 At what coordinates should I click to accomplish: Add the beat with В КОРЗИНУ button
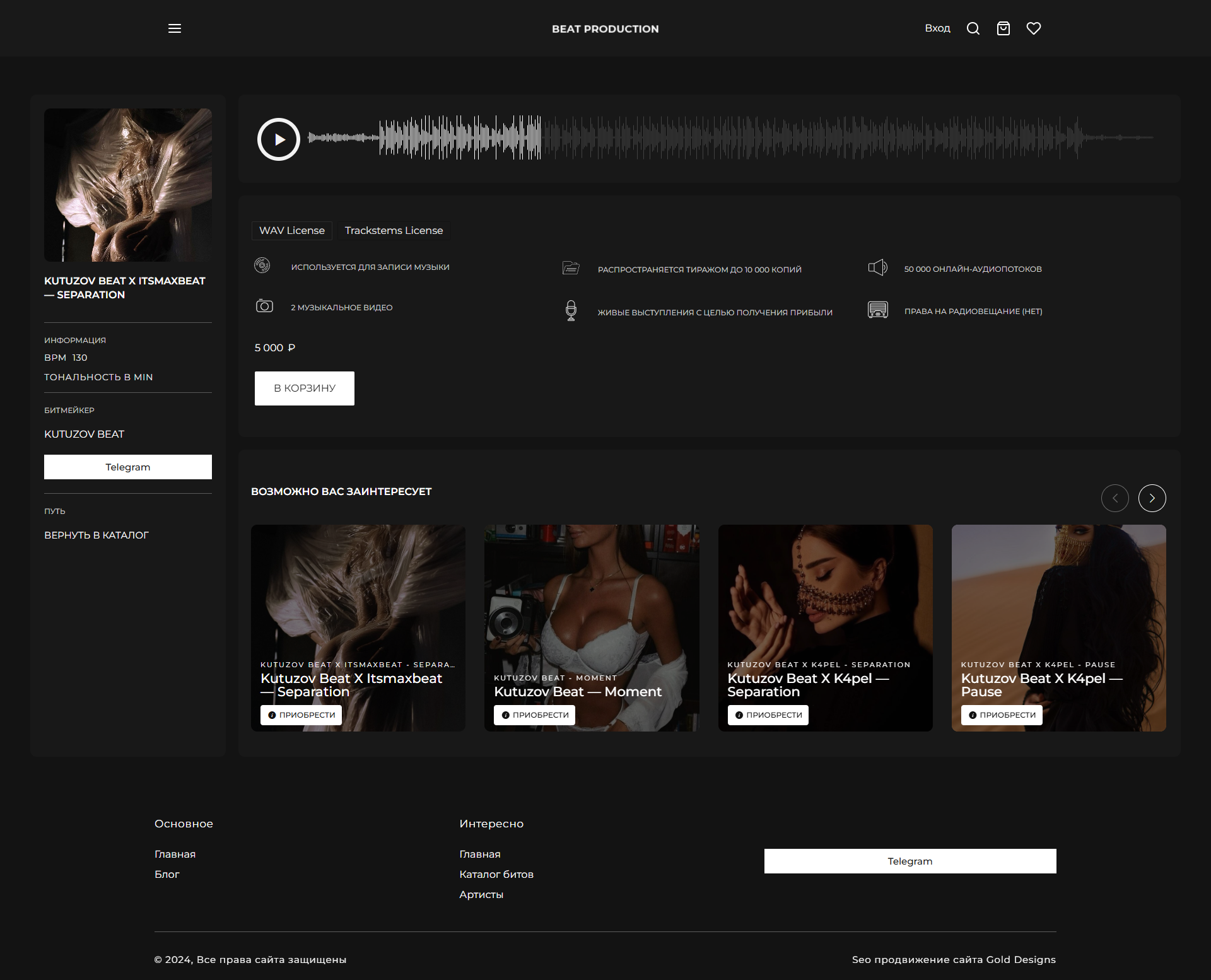click(x=304, y=388)
